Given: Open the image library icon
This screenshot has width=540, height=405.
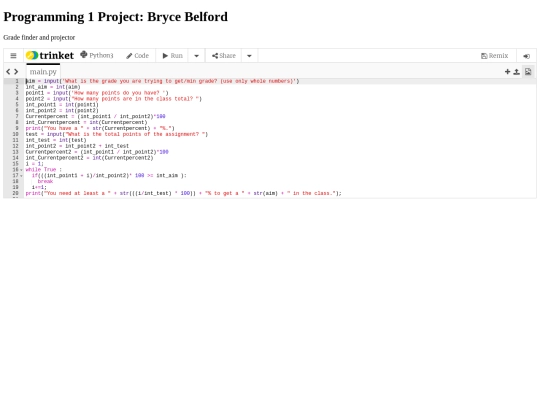Looking at the screenshot, I should click(528, 72).
